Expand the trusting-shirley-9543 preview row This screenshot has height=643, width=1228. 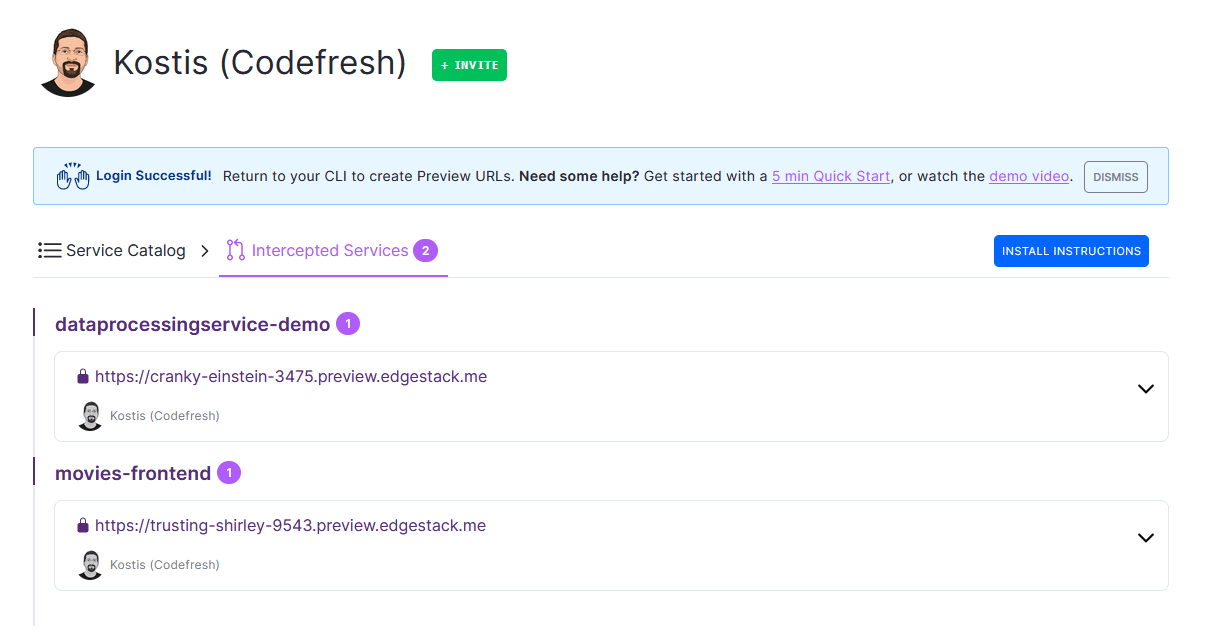(1146, 538)
